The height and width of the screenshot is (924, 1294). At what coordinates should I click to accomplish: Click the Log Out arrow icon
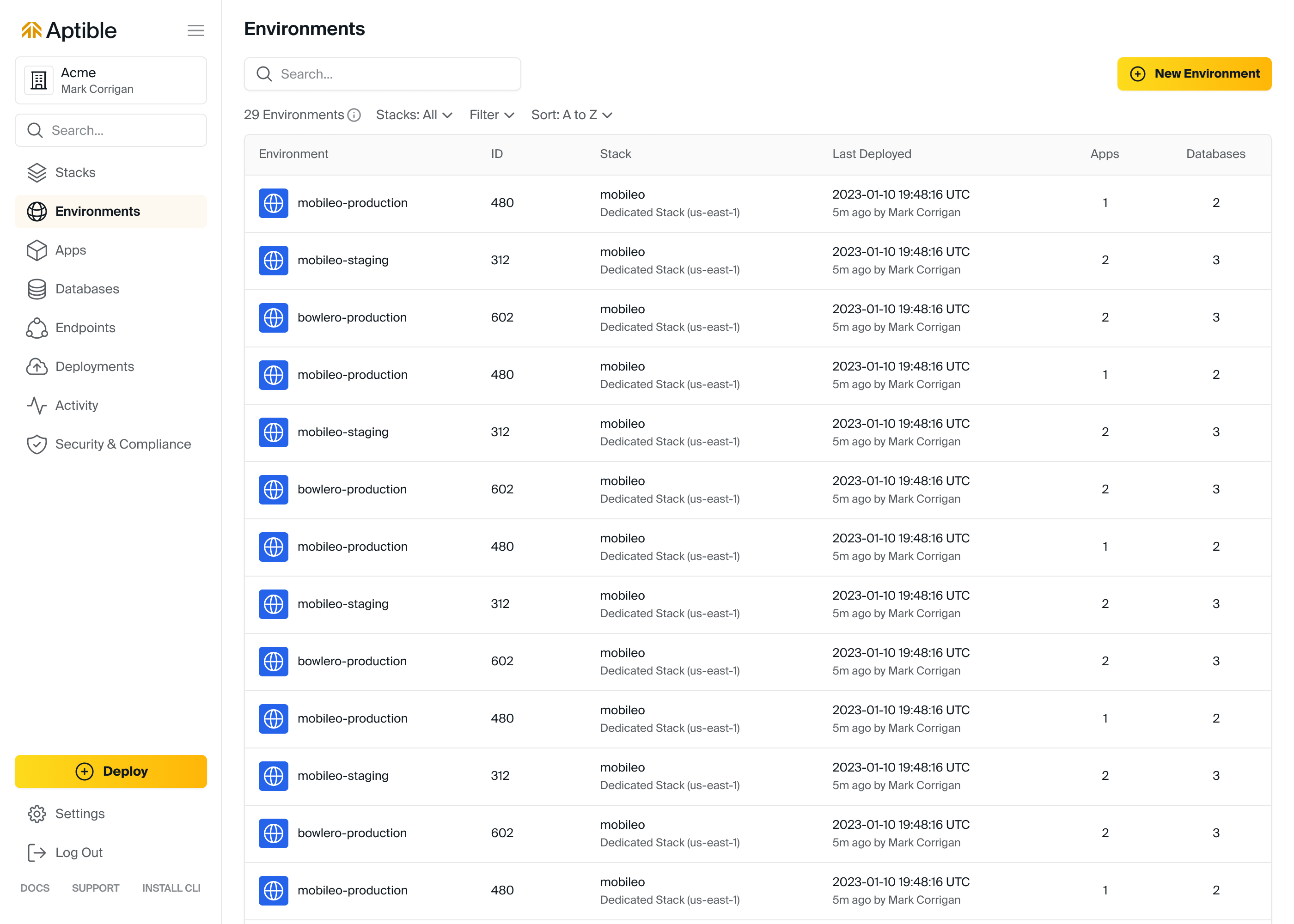pyautogui.click(x=37, y=852)
